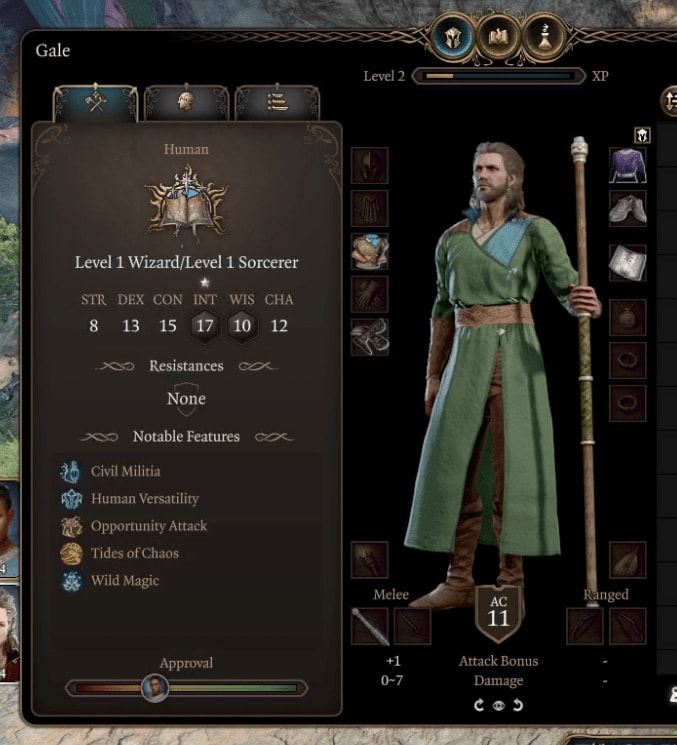The image size is (677, 745).
Task: Select the helmet equipment tab icon
Action: click(452, 37)
